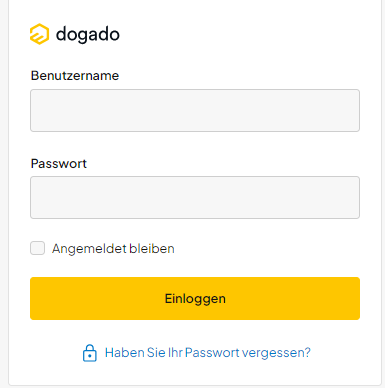Place the cursor in the empty Benutzername box
This screenshot has width=385, height=388.
click(195, 110)
